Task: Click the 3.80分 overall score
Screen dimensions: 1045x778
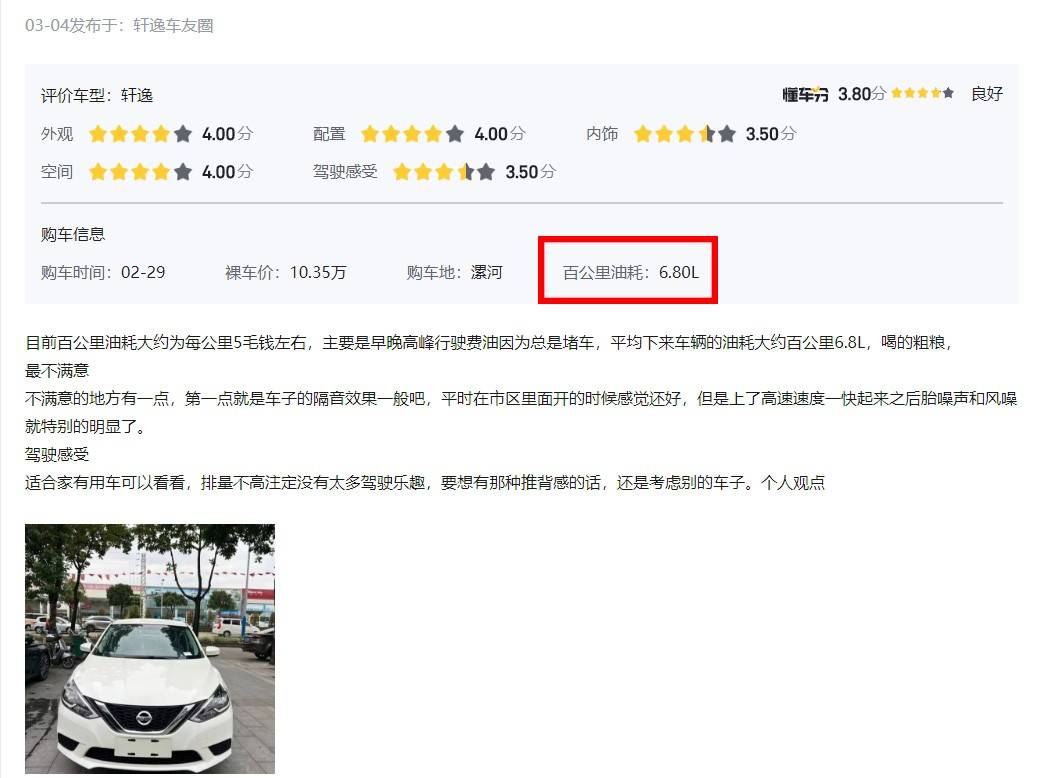Action: coord(862,94)
